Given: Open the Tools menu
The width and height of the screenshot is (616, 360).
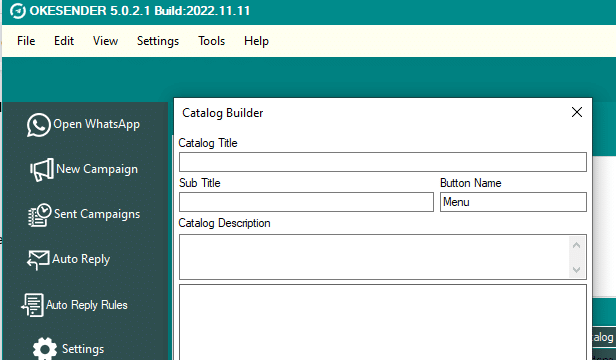Looking at the screenshot, I should pyautogui.click(x=211, y=41).
